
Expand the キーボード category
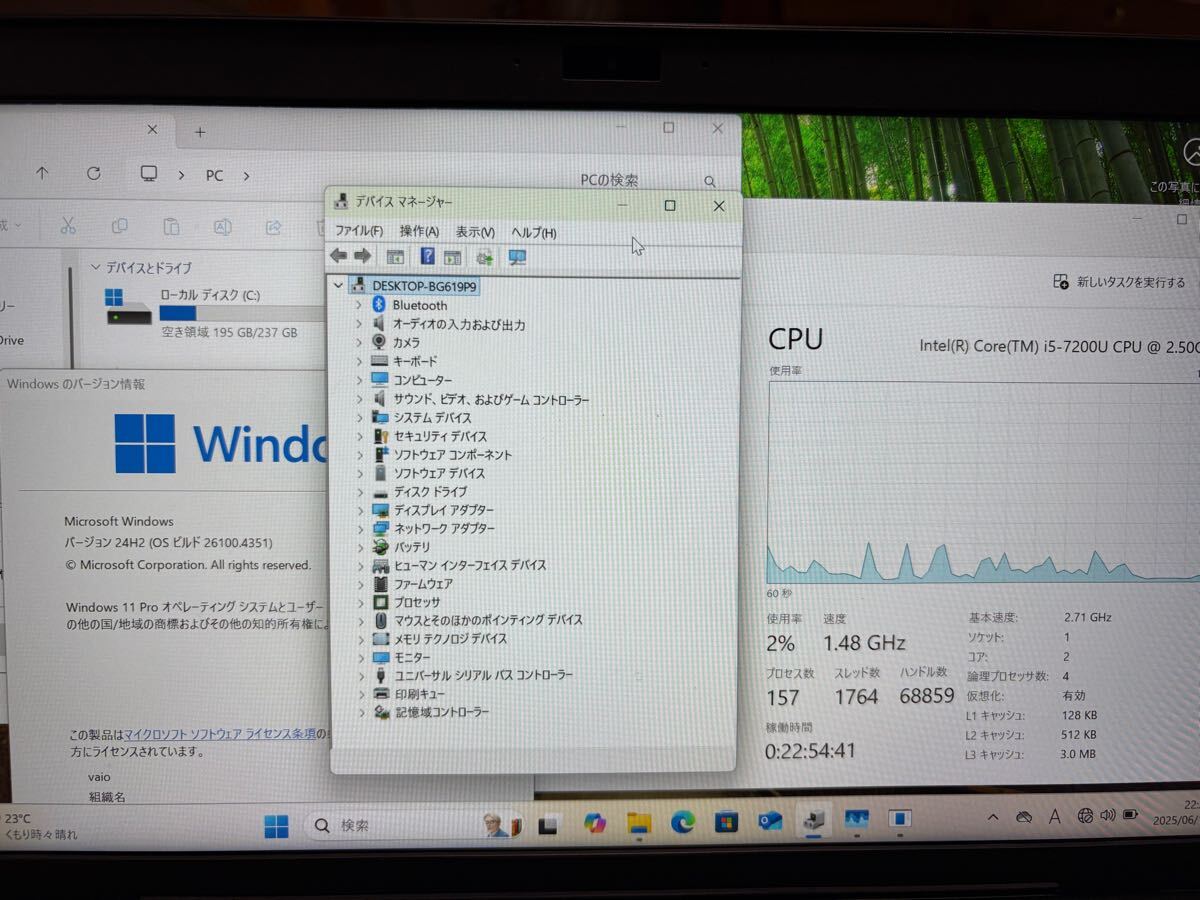point(359,361)
